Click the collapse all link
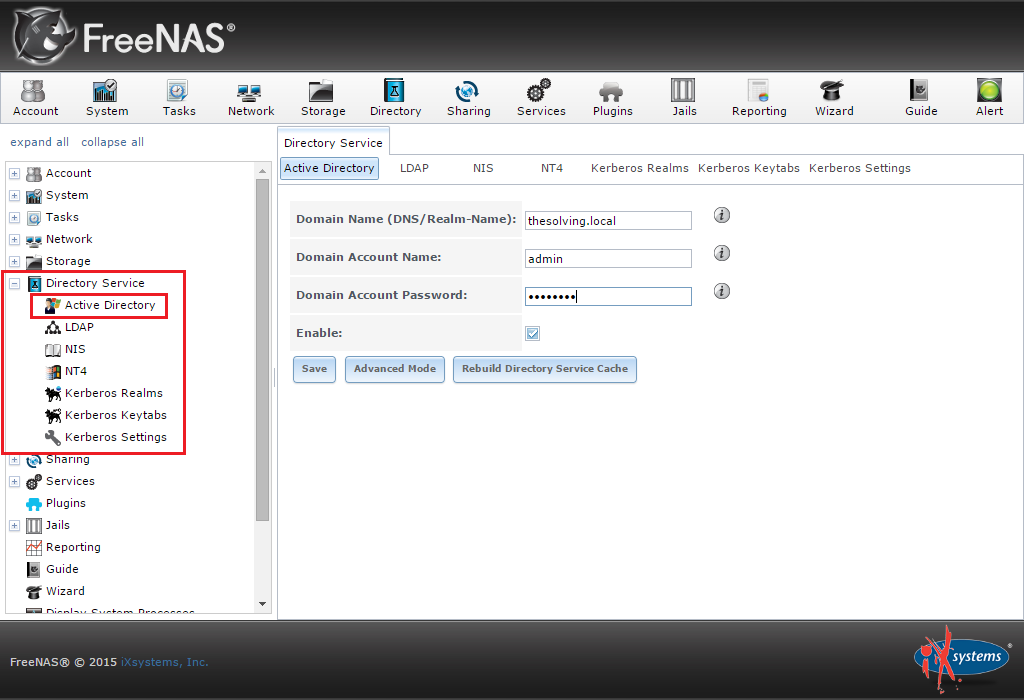1024x700 pixels. tap(112, 142)
